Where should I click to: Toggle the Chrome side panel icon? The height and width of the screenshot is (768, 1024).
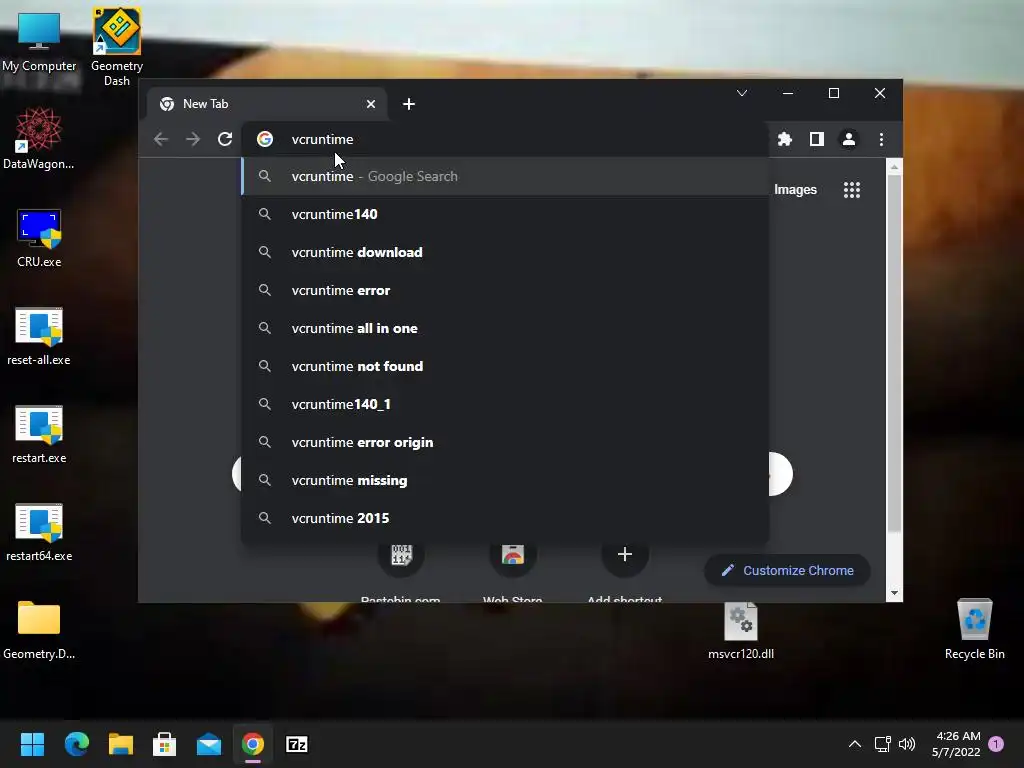tap(816, 139)
